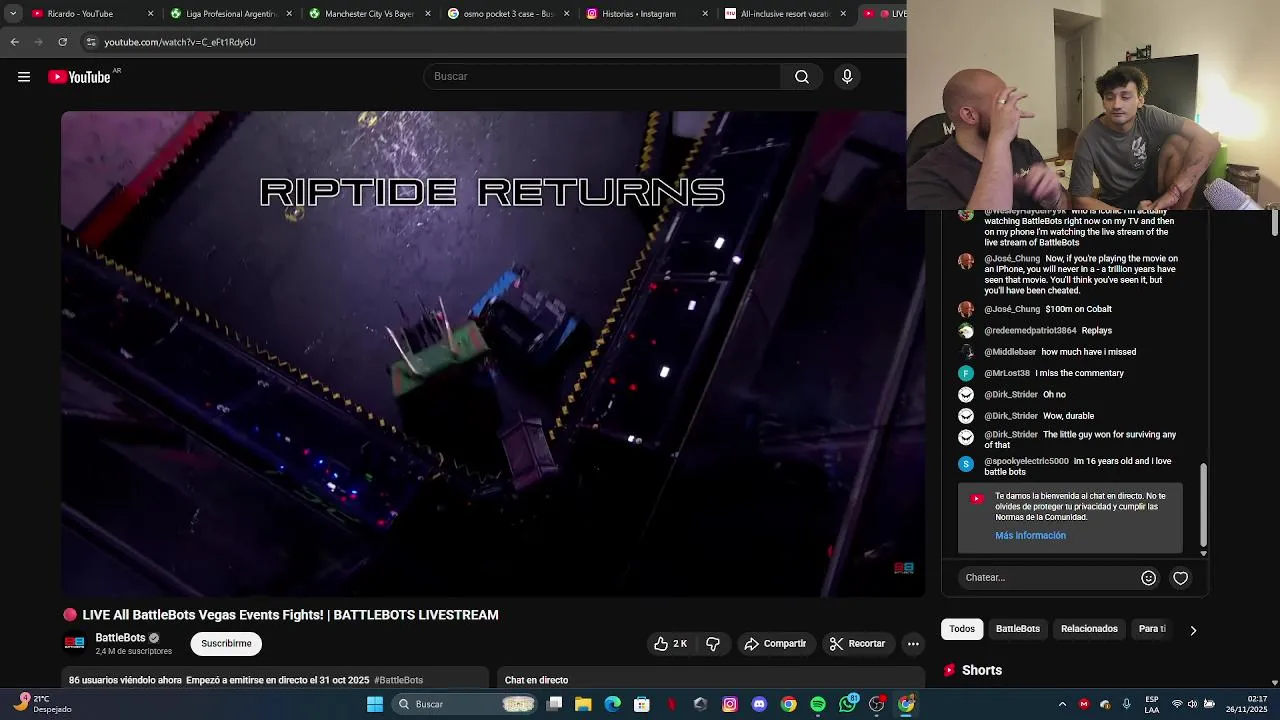This screenshot has height=720, width=1280.
Task: Open Discord from the taskbar
Action: (x=759, y=704)
